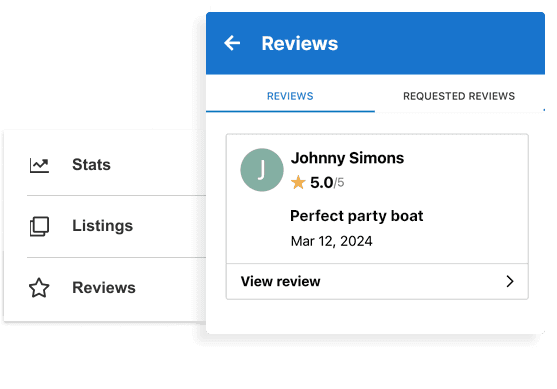Click the date Mar 12, 2024
The width and height of the screenshot is (557, 389).
[331, 241]
